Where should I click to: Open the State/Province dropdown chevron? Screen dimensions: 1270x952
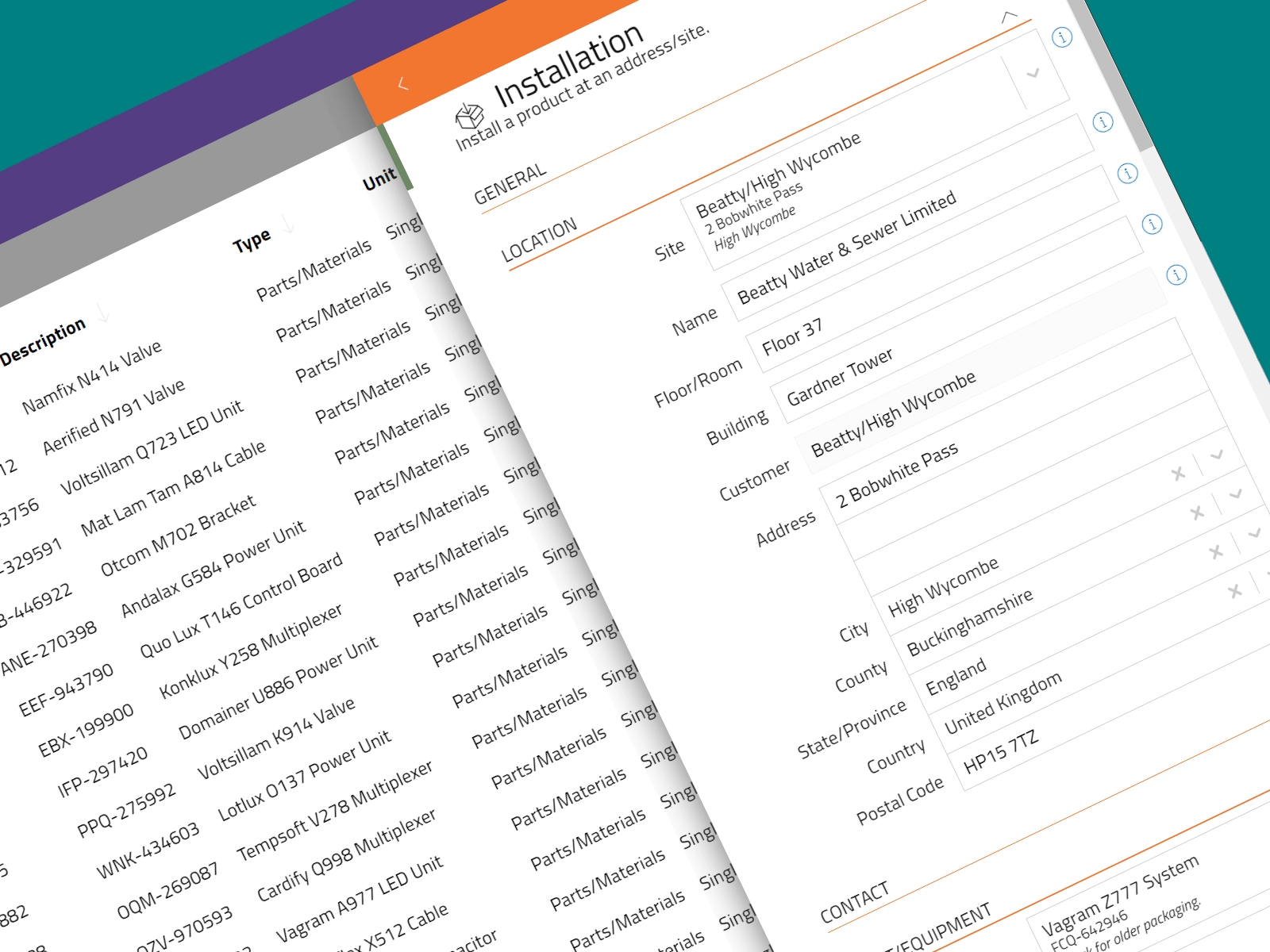(1255, 533)
